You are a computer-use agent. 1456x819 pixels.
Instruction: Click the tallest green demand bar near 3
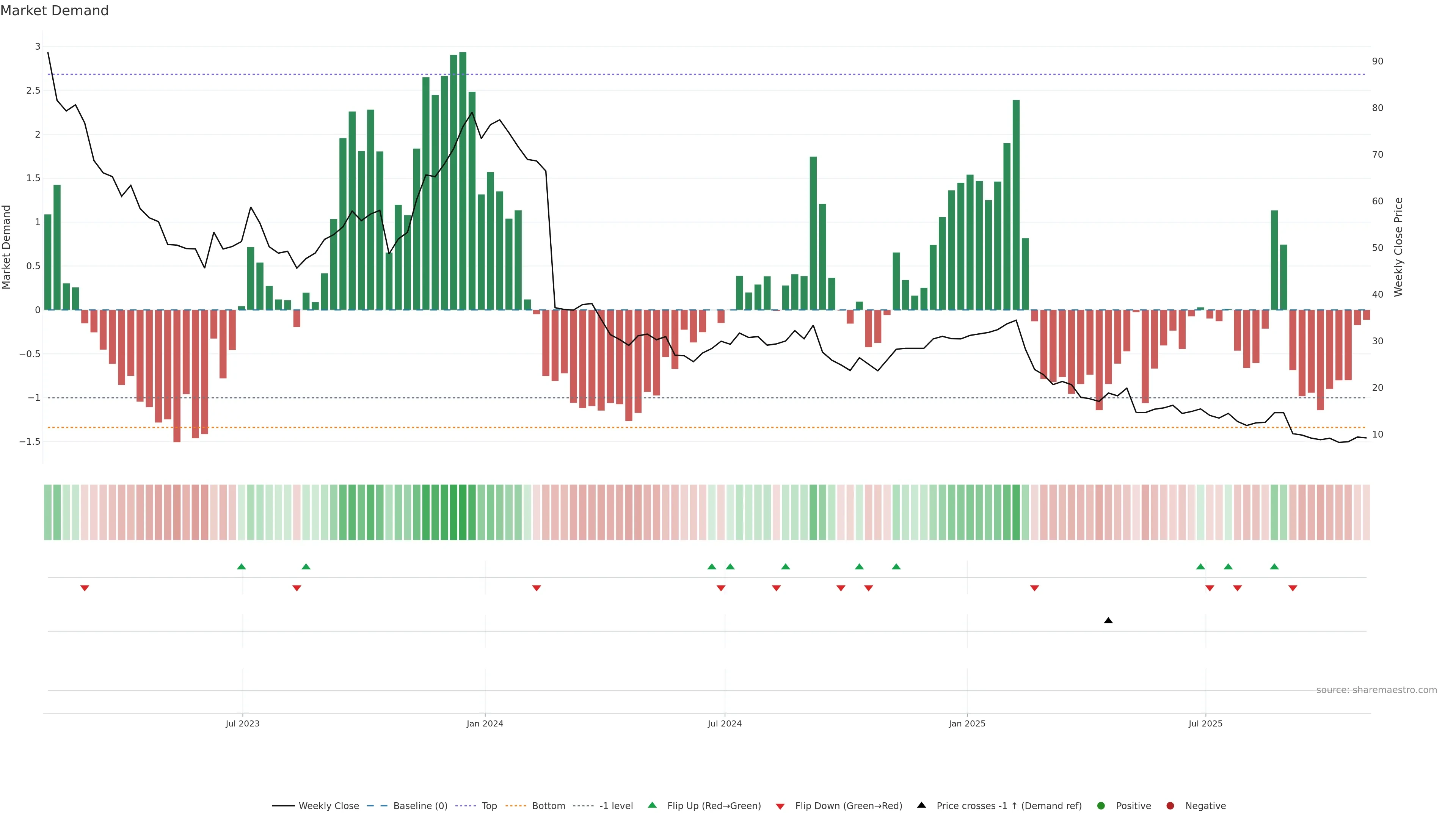pyautogui.click(x=463, y=181)
